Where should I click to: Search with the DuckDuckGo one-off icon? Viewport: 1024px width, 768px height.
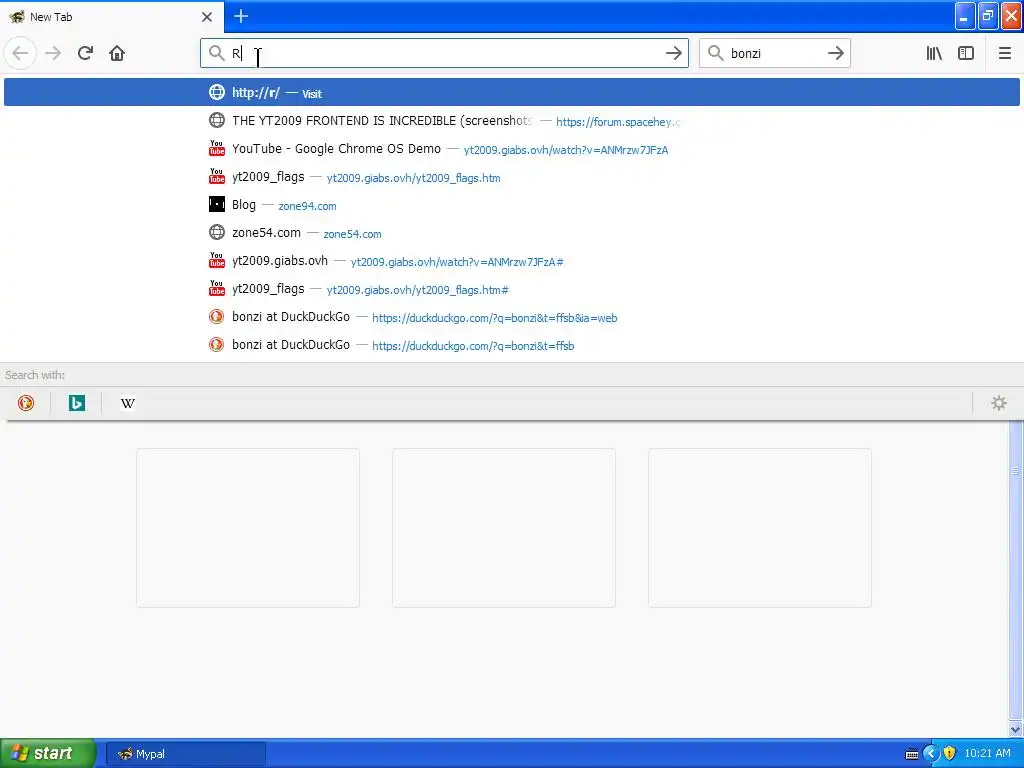click(25, 404)
